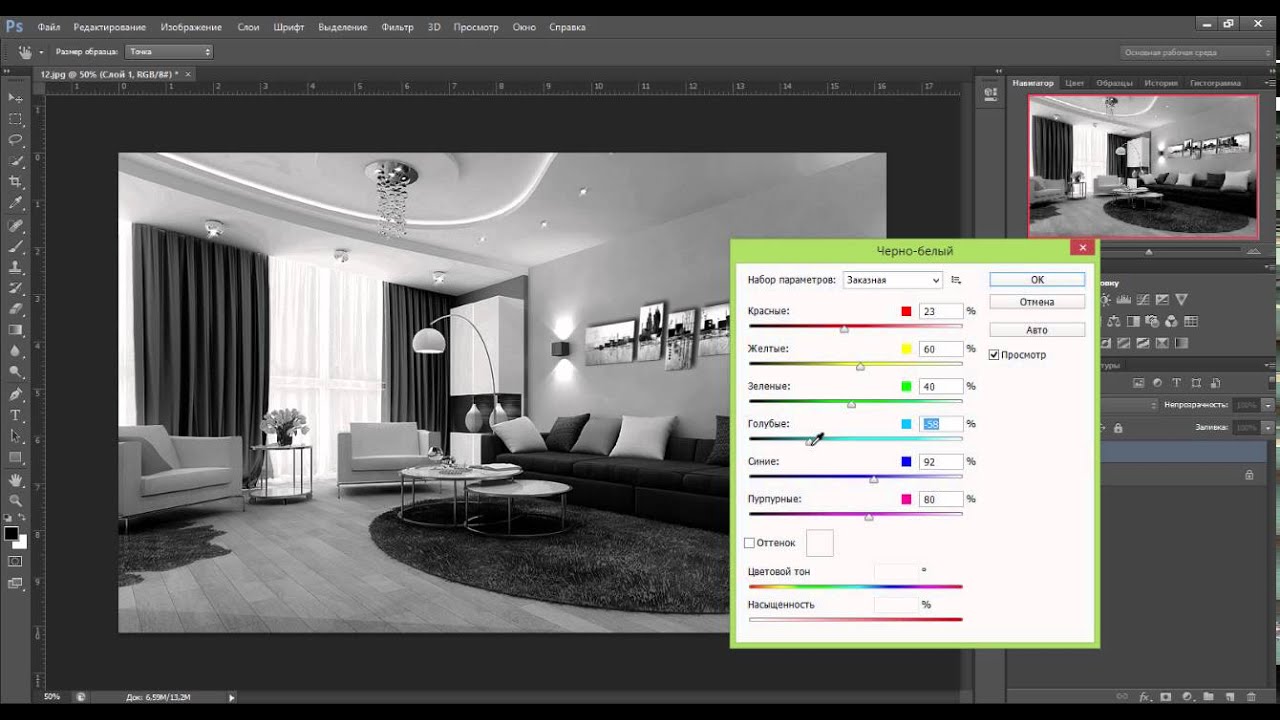Click the Голубые percentage input field
Image resolution: width=1280 pixels, height=720 pixels.
(x=941, y=424)
